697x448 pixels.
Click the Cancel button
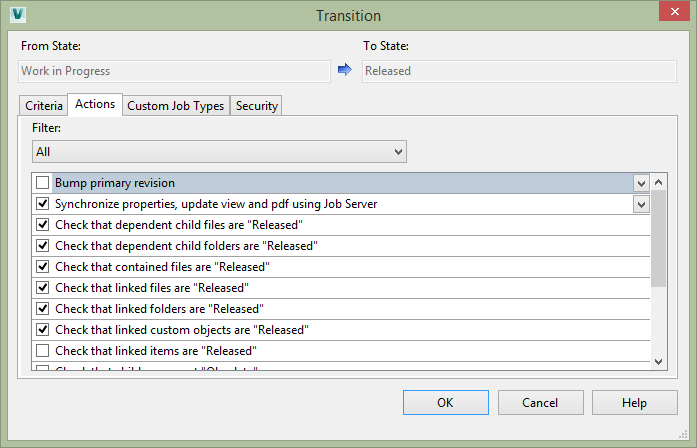pos(540,402)
